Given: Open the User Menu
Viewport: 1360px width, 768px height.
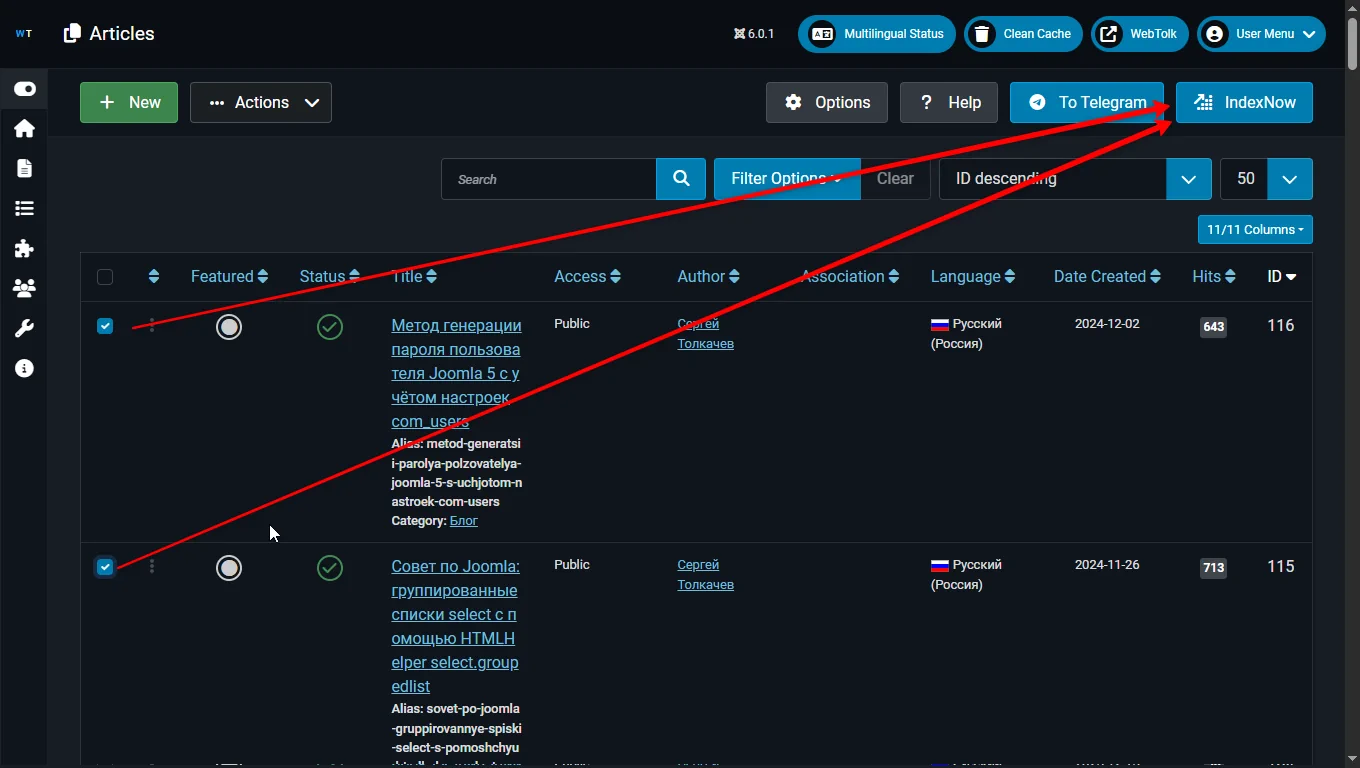Looking at the screenshot, I should click(x=1261, y=34).
